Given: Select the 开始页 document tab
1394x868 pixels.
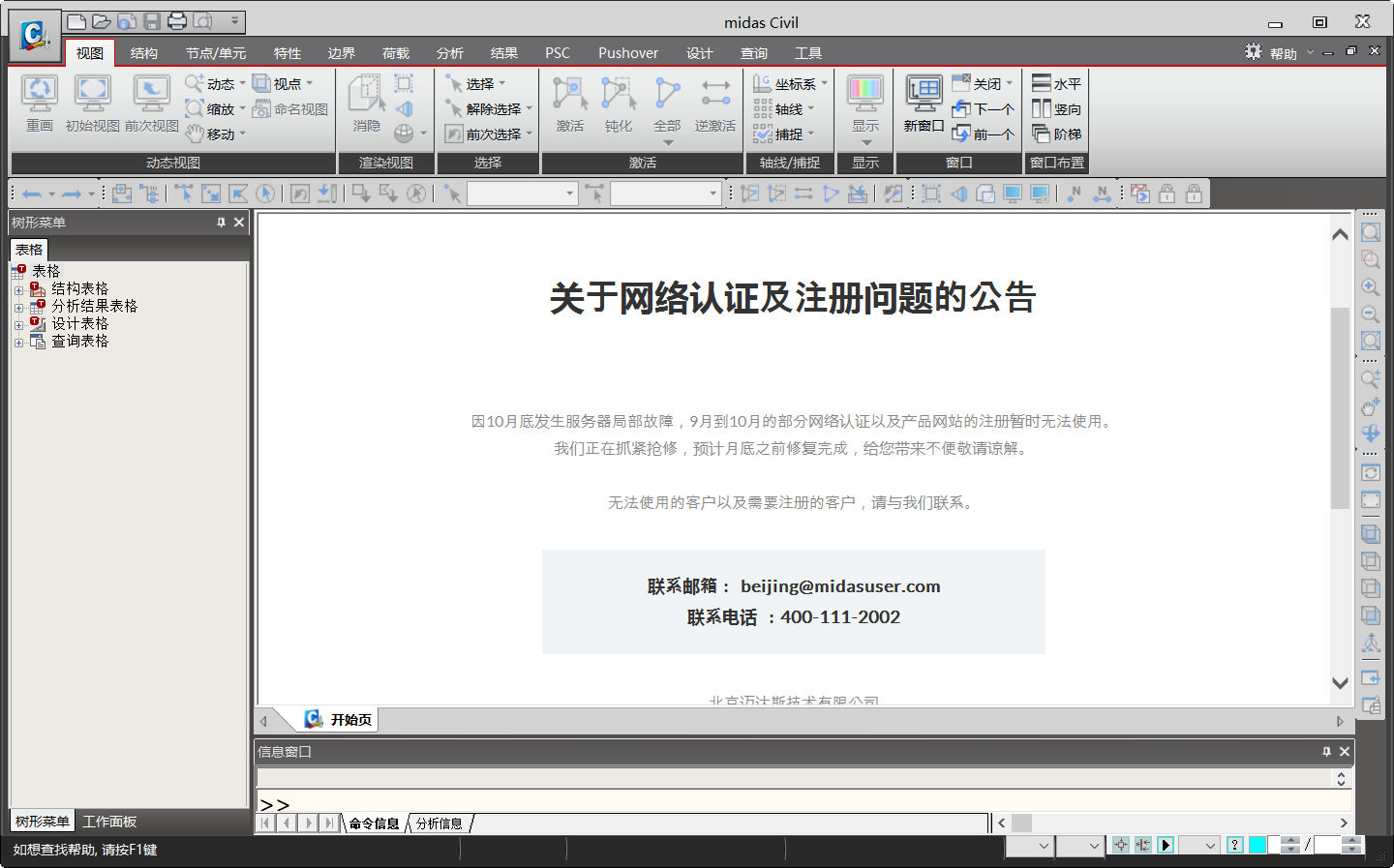Looking at the screenshot, I should [338, 719].
